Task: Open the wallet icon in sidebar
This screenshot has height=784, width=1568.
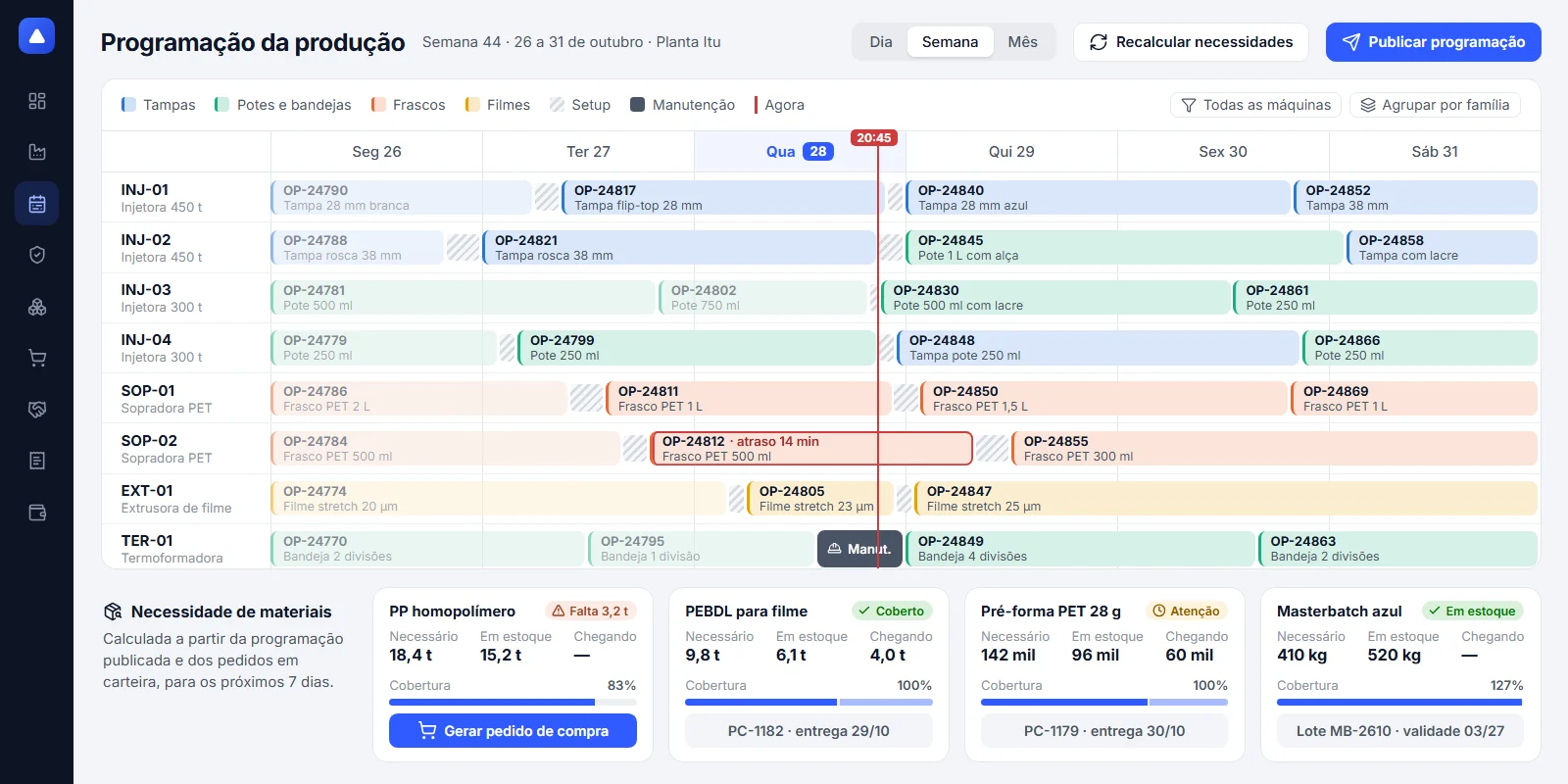Action: click(x=37, y=513)
